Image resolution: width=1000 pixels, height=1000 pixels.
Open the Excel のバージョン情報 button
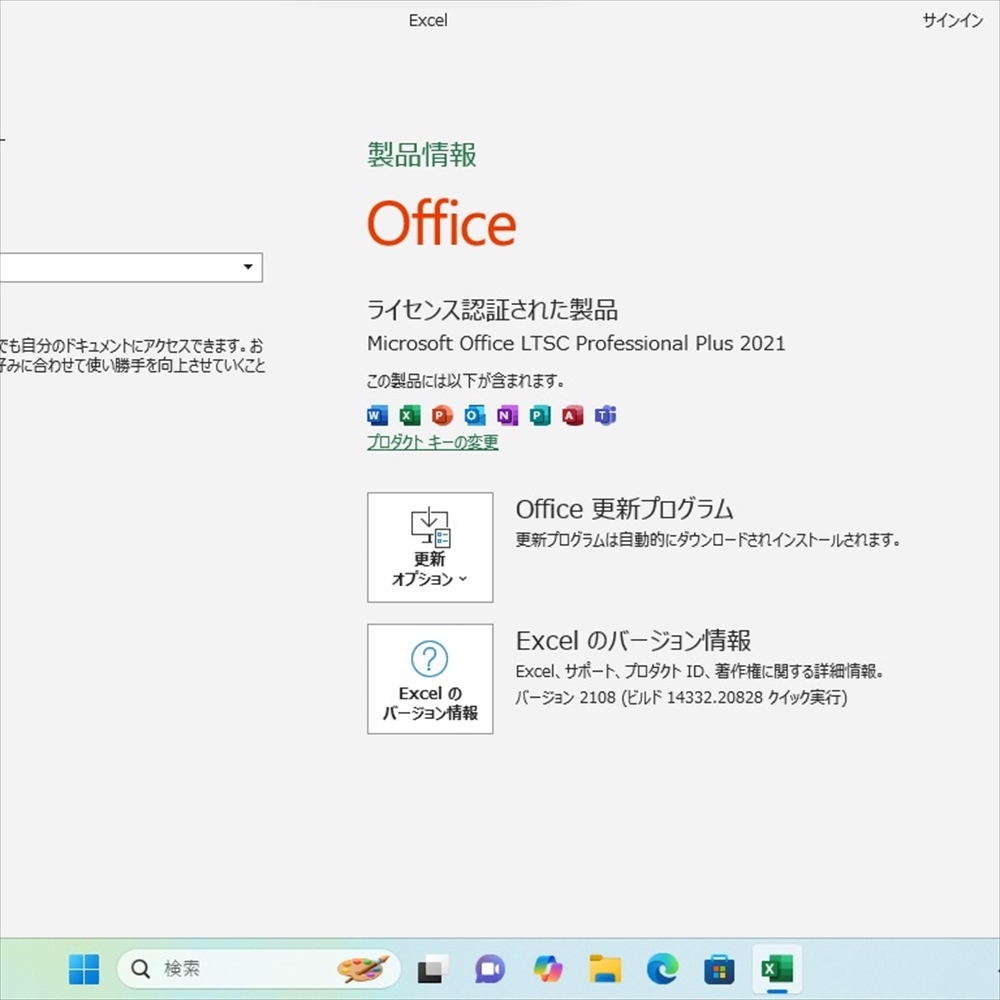430,679
